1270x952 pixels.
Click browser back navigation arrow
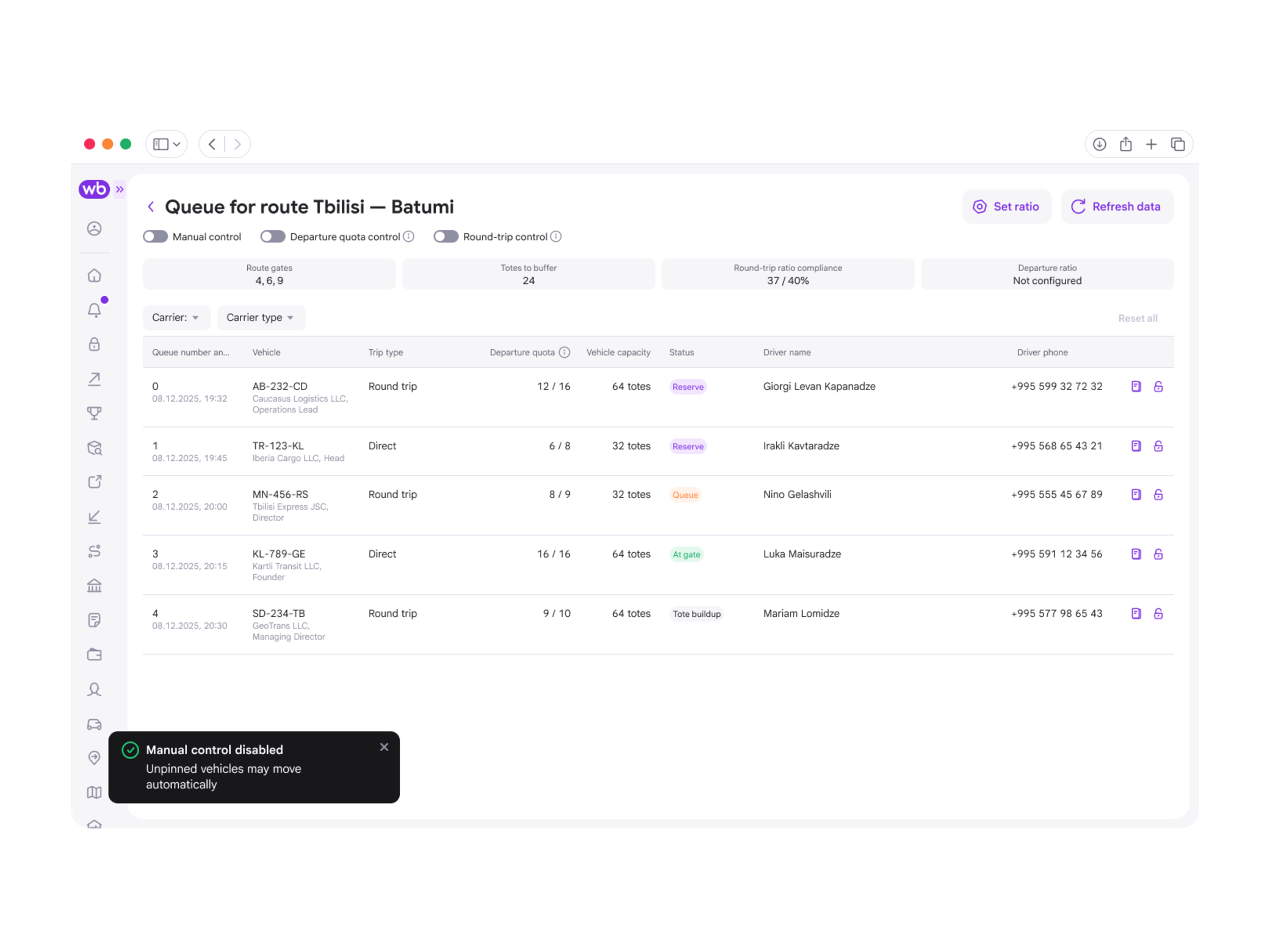tap(212, 144)
